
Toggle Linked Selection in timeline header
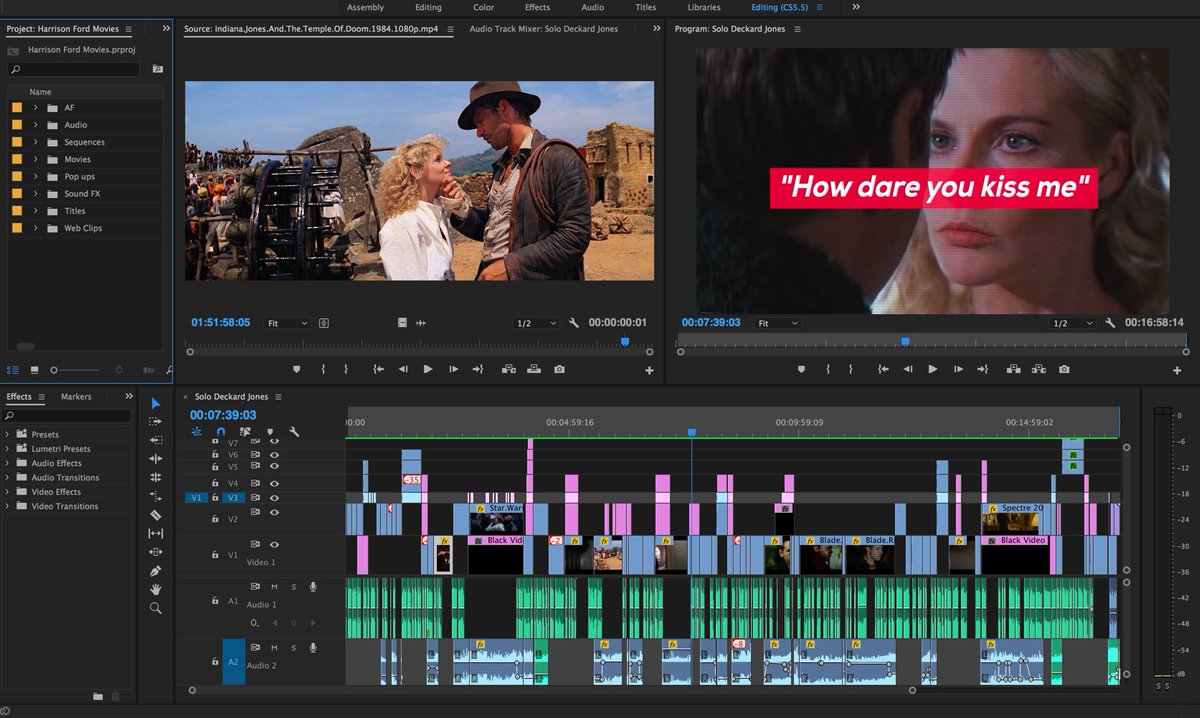245,432
